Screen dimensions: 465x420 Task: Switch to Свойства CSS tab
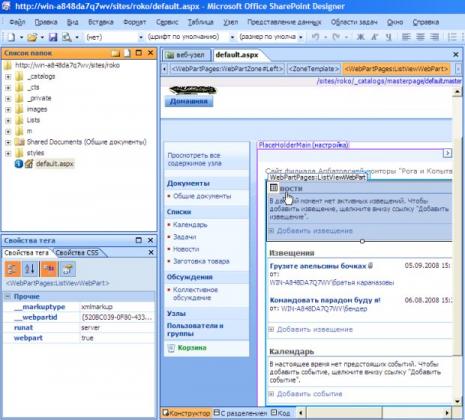click(77, 253)
